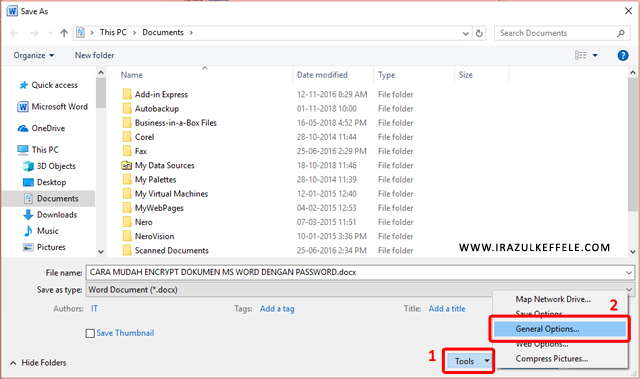Sort by the Size column header
The height and width of the screenshot is (379, 640).
click(466, 75)
